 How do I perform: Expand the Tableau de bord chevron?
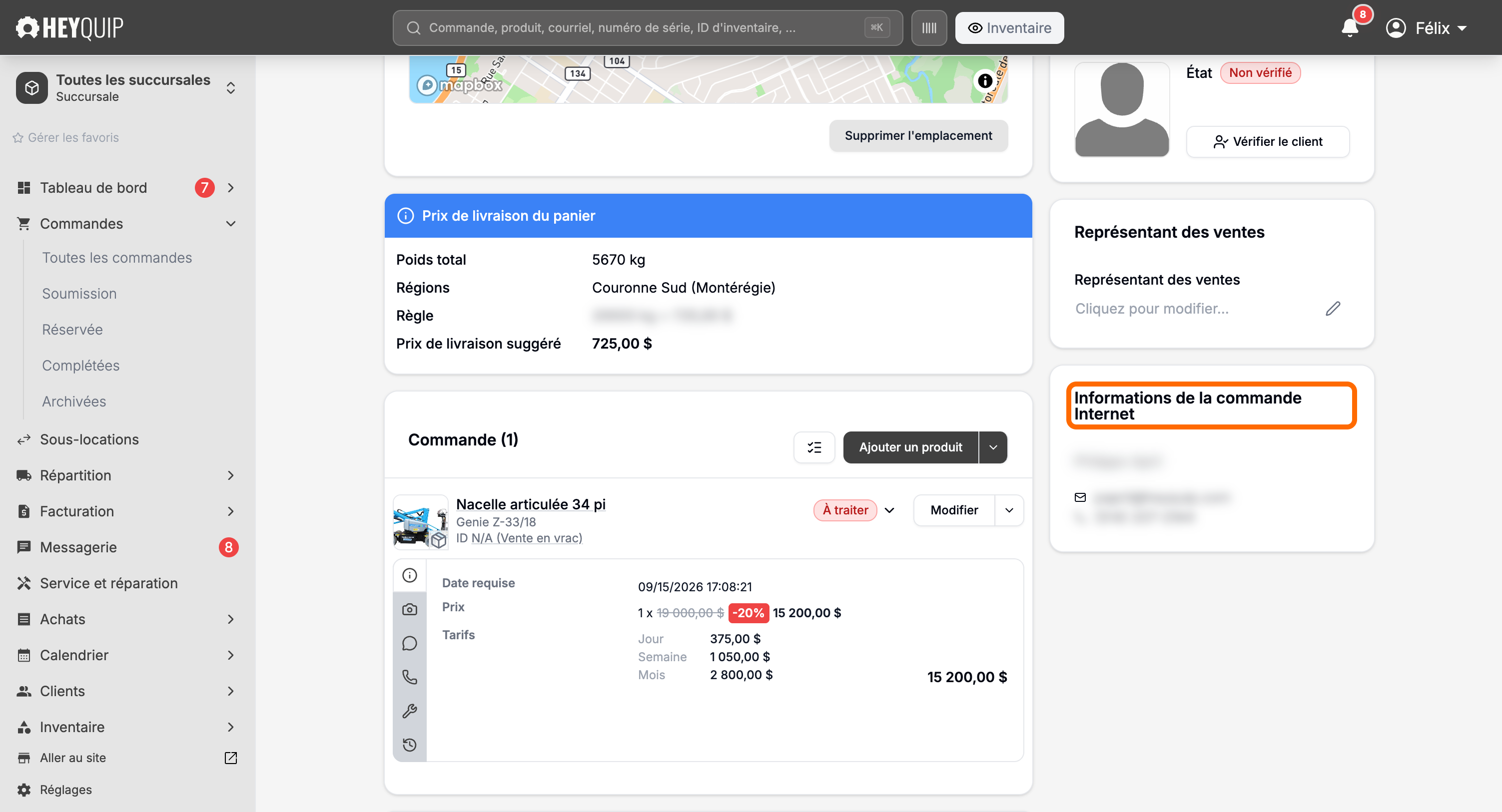(x=230, y=188)
